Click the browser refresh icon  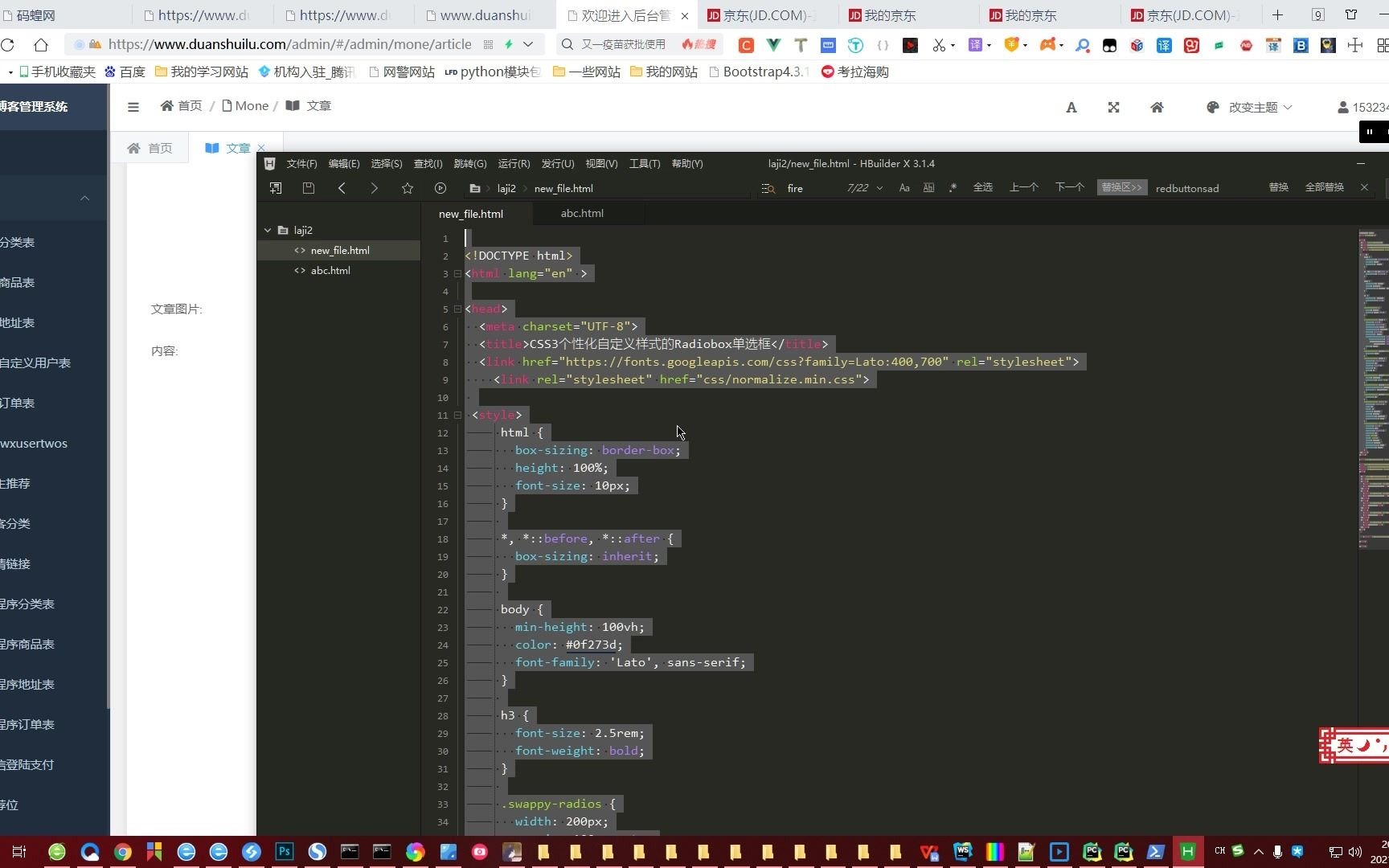click(x=7, y=44)
